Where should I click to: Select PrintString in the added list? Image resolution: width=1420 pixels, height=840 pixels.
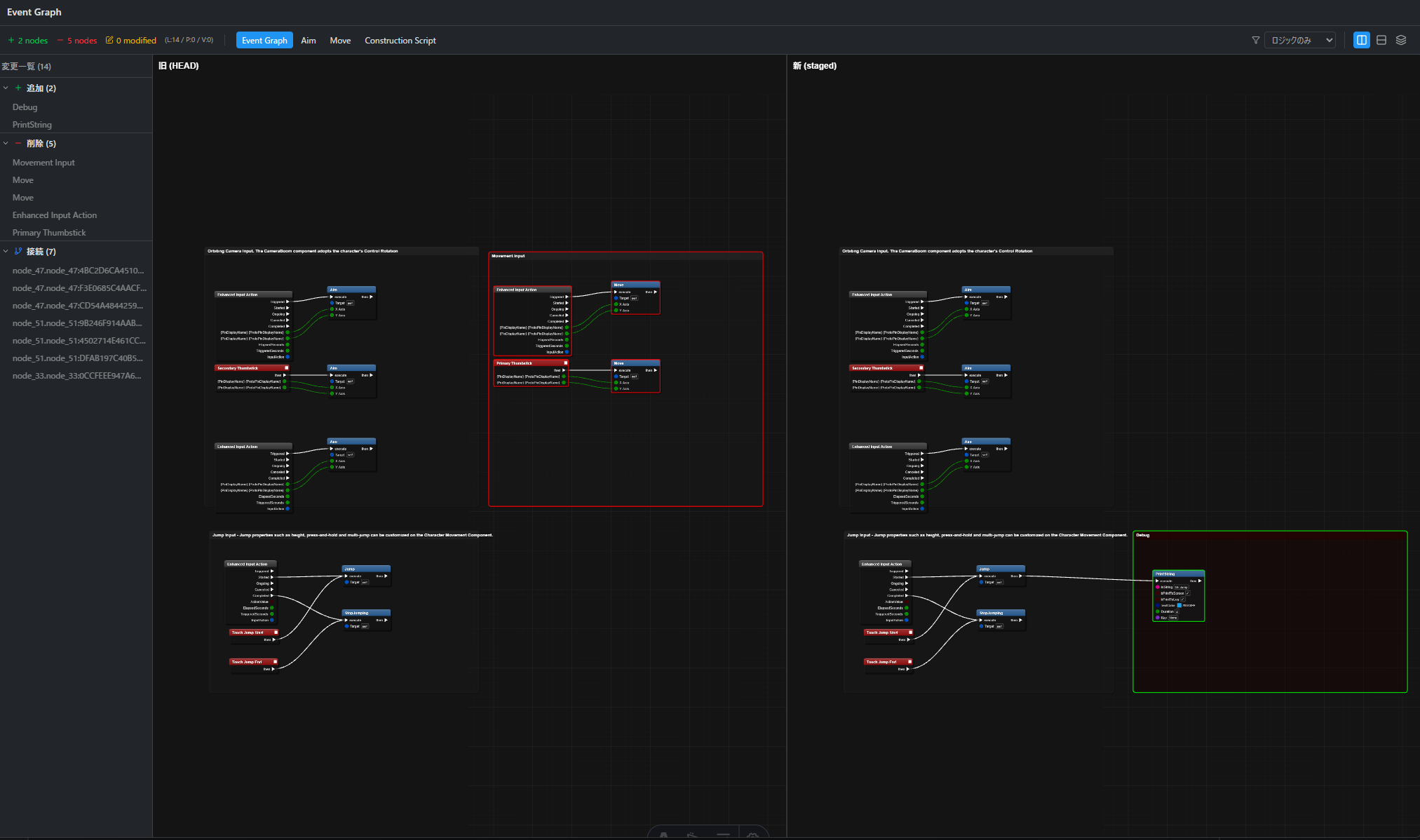tap(32, 124)
